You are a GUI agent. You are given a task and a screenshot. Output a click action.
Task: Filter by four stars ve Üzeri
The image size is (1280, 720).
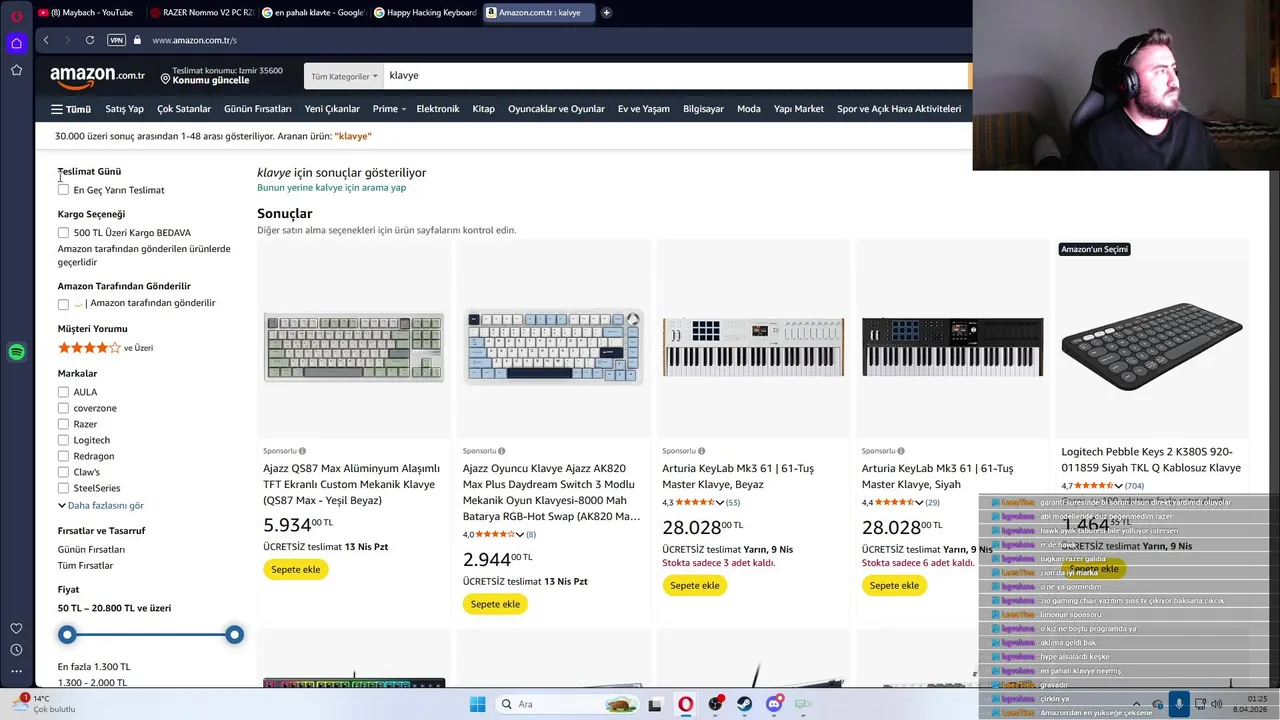click(105, 348)
